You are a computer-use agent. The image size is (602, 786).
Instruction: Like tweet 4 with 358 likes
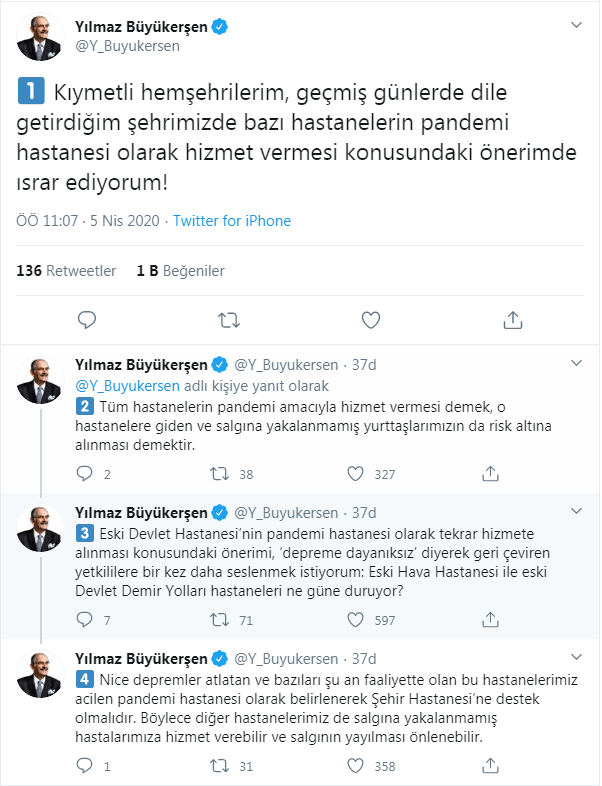tap(355, 765)
